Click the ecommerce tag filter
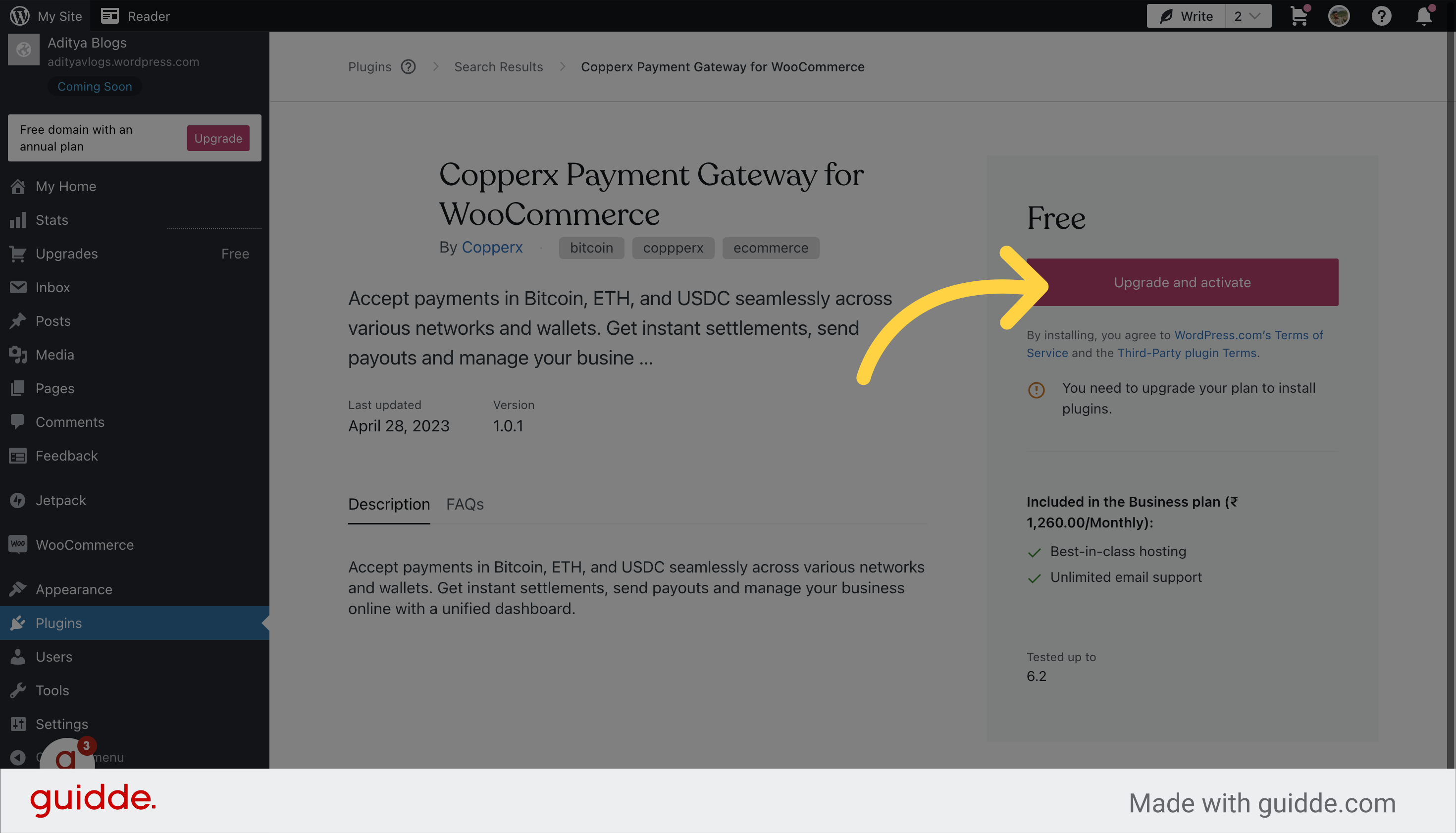The image size is (1456, 833). click(771, 248)
